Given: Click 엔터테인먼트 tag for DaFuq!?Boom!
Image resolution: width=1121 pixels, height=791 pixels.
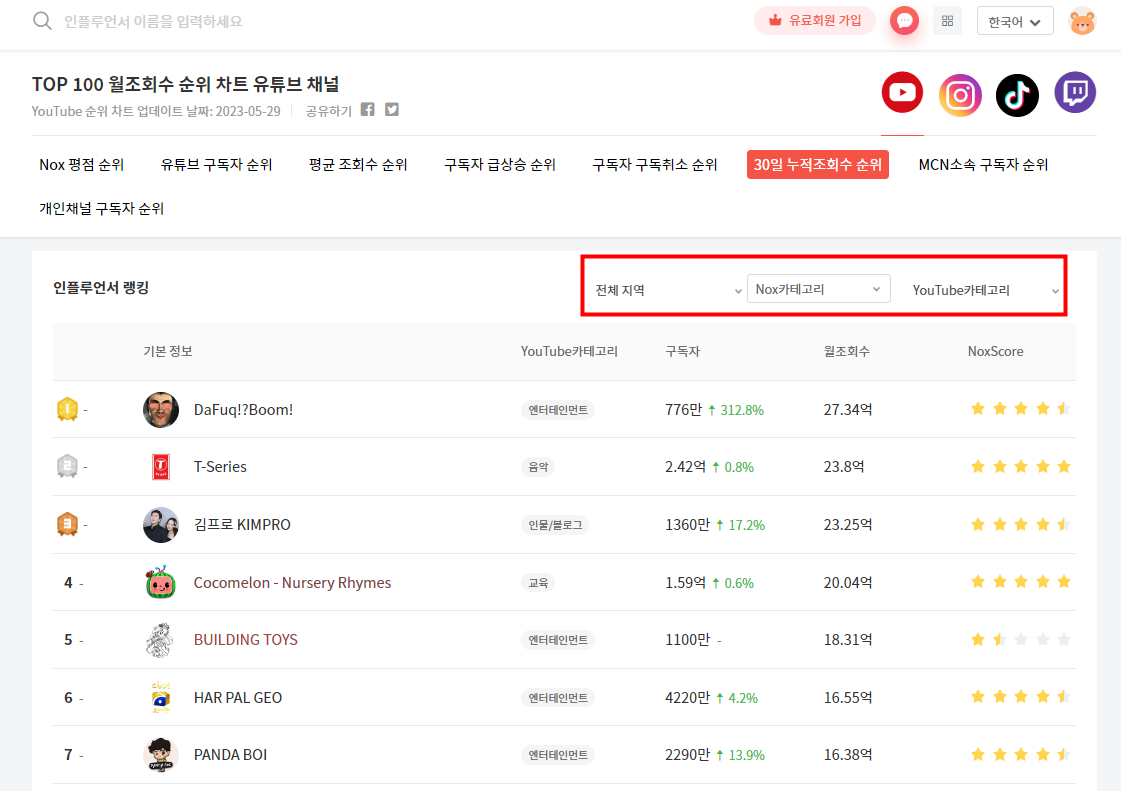Looking at the screenshot, I should coord(558,410).
